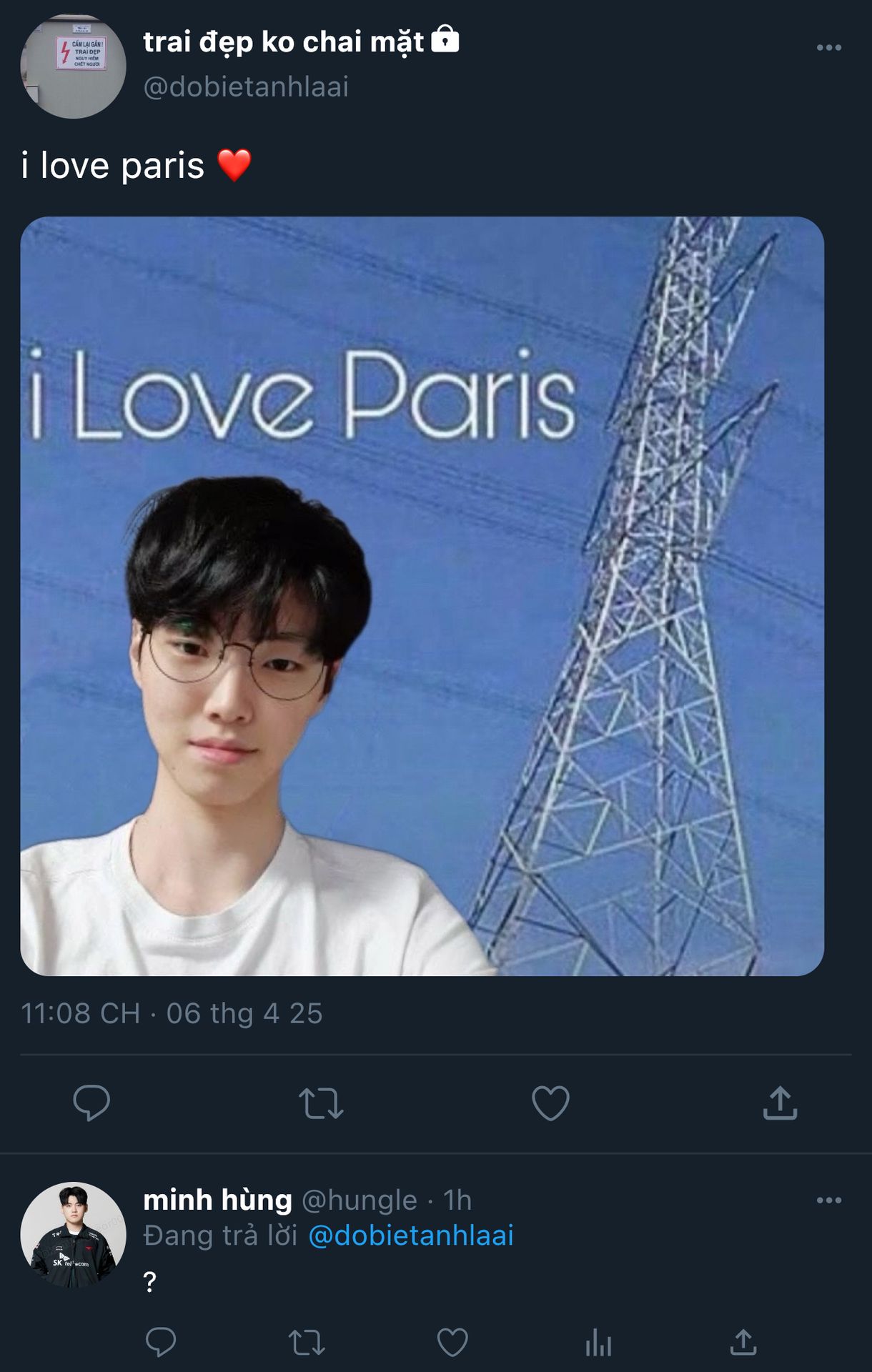872x1372 pixels.
Task: Reply to minh hùng's comment
Action: [161, 1342]
